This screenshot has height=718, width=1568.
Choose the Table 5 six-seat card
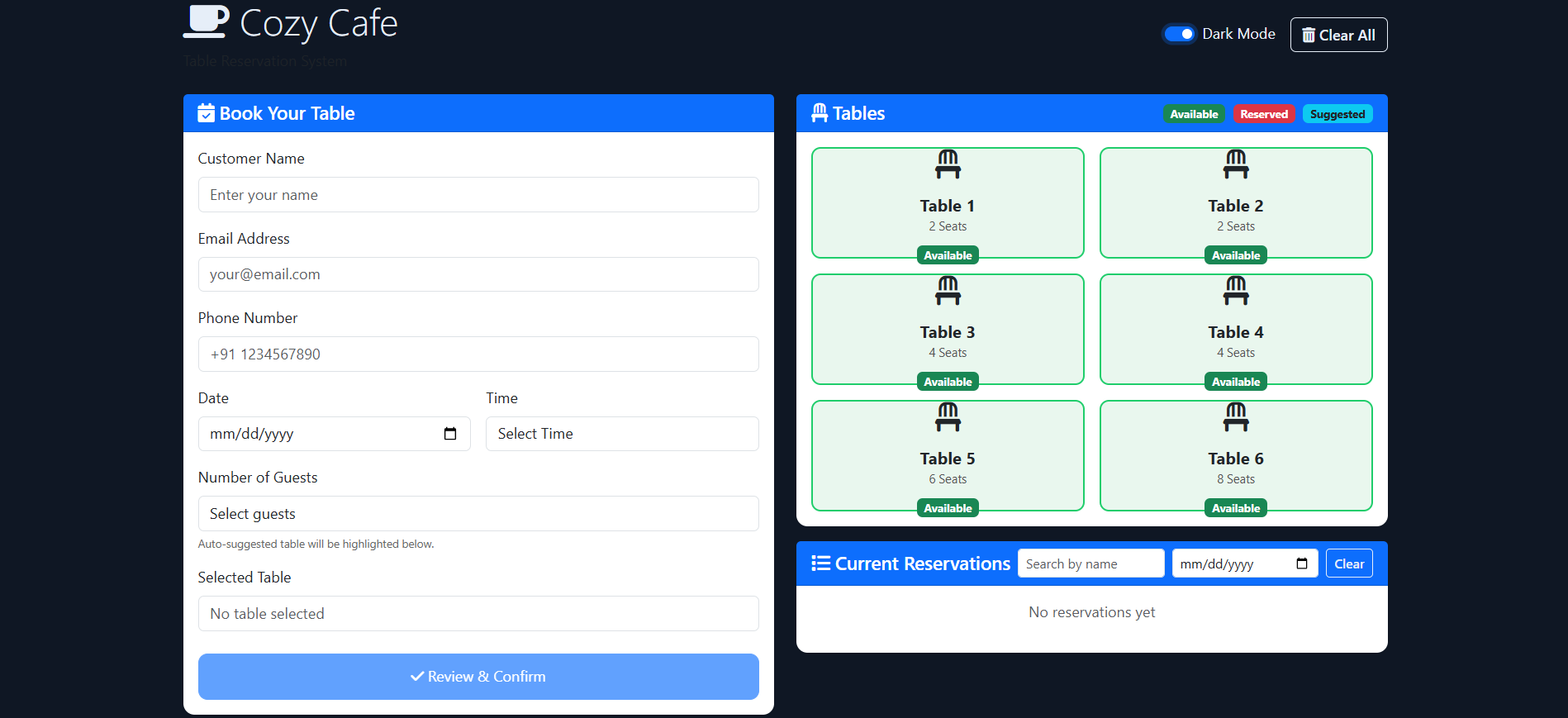948,457
